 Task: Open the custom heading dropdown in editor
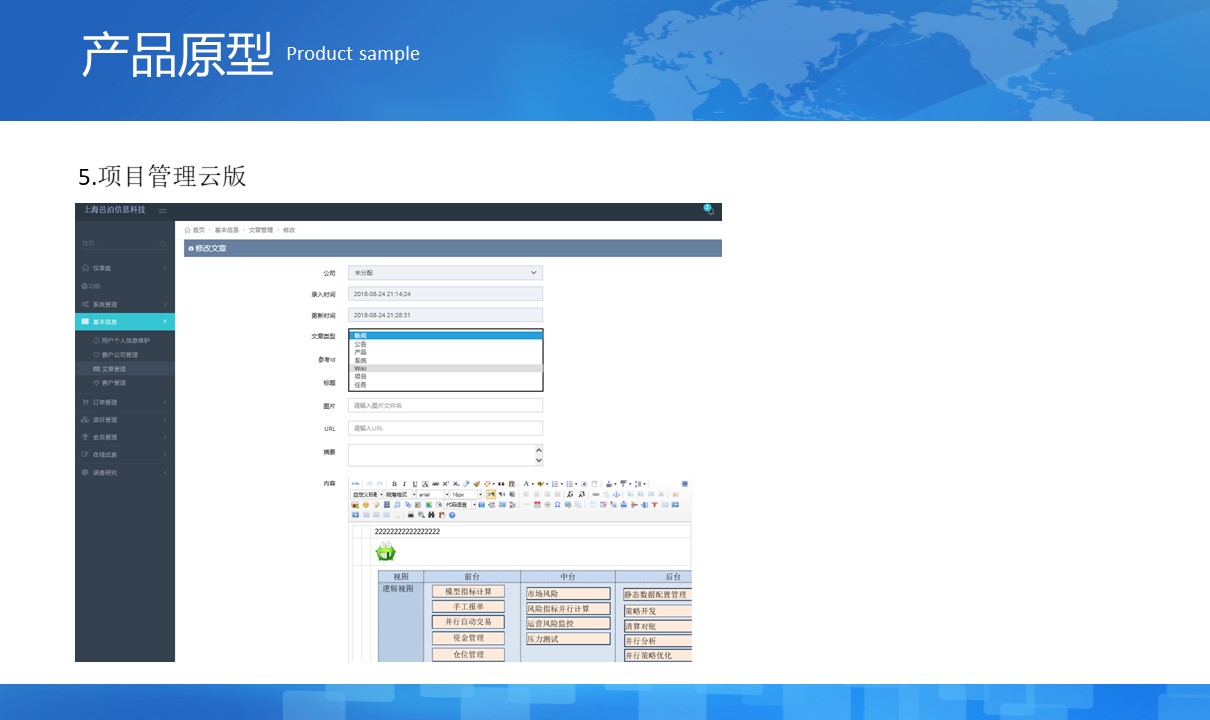(367, 494)
